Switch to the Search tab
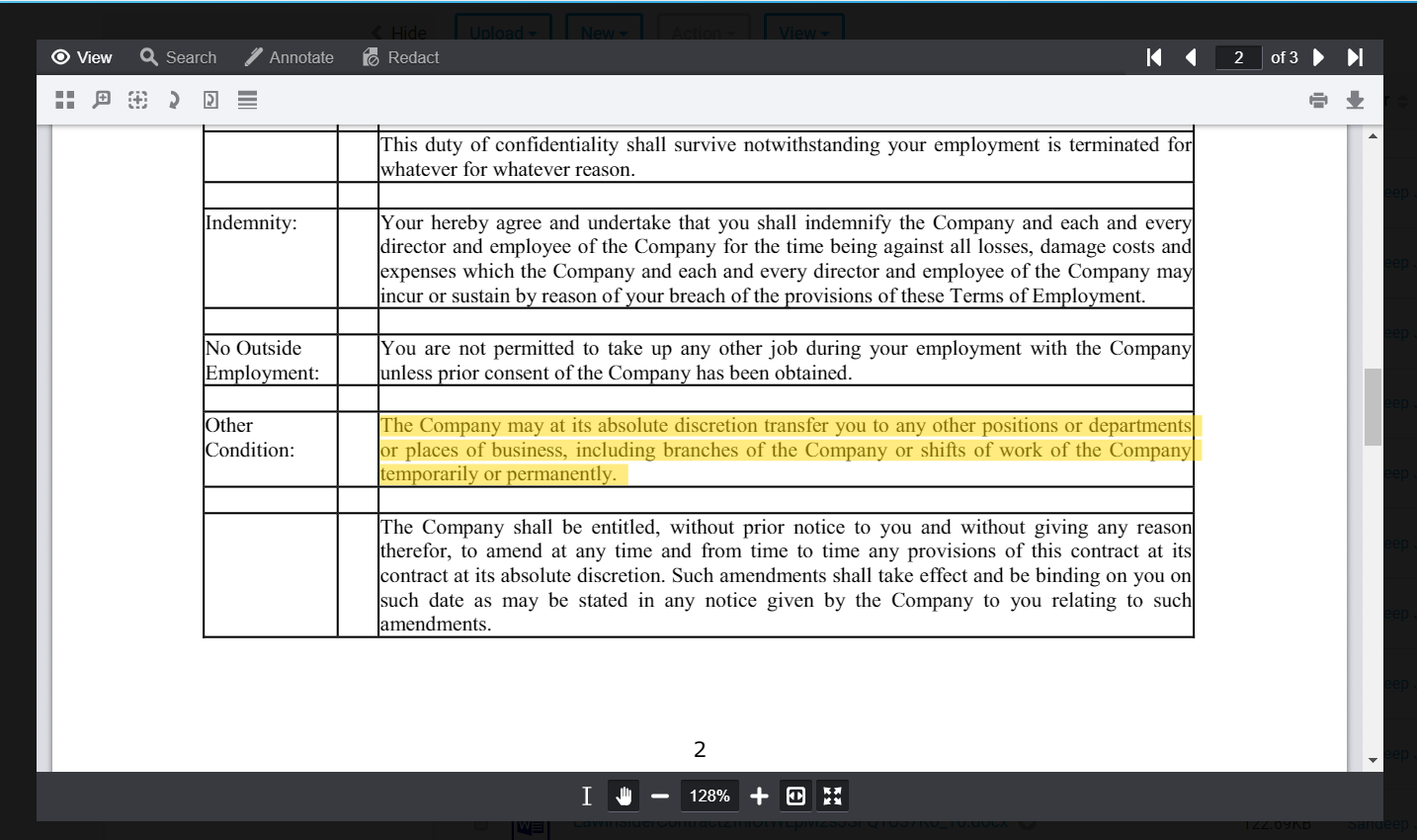 coord(179,57)
